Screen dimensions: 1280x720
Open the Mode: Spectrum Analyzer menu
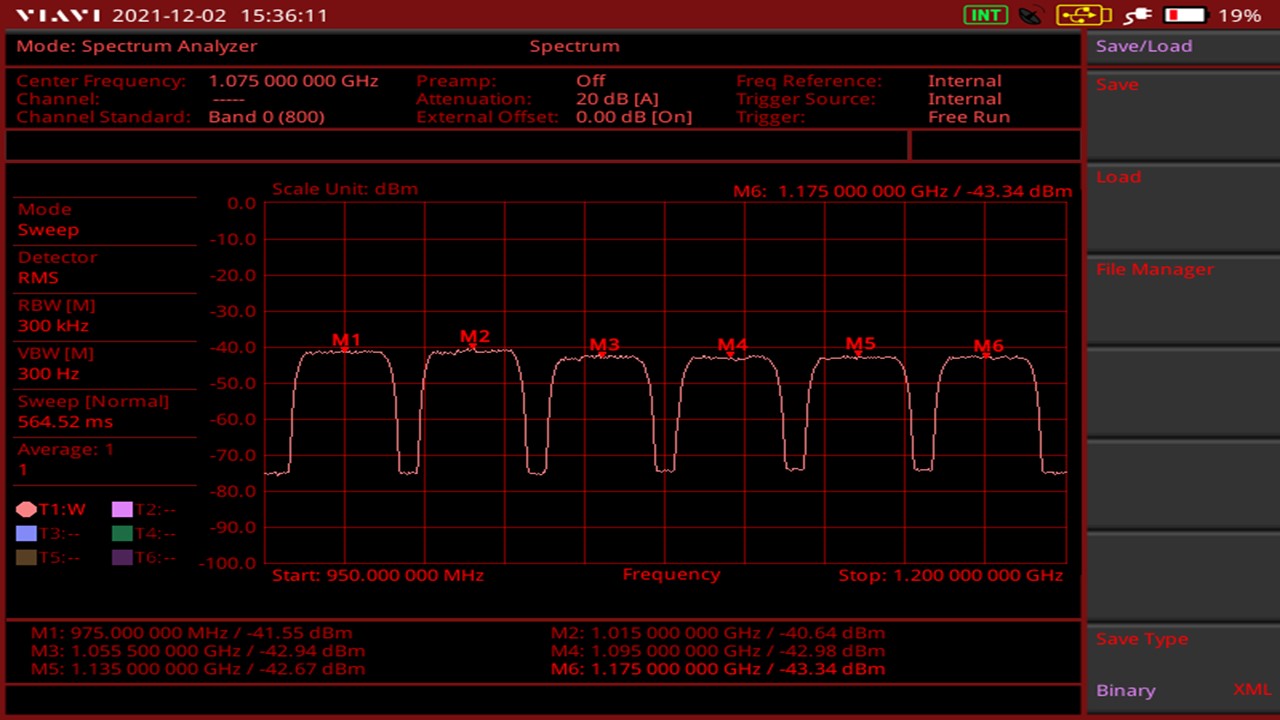[x=137, y=46]
